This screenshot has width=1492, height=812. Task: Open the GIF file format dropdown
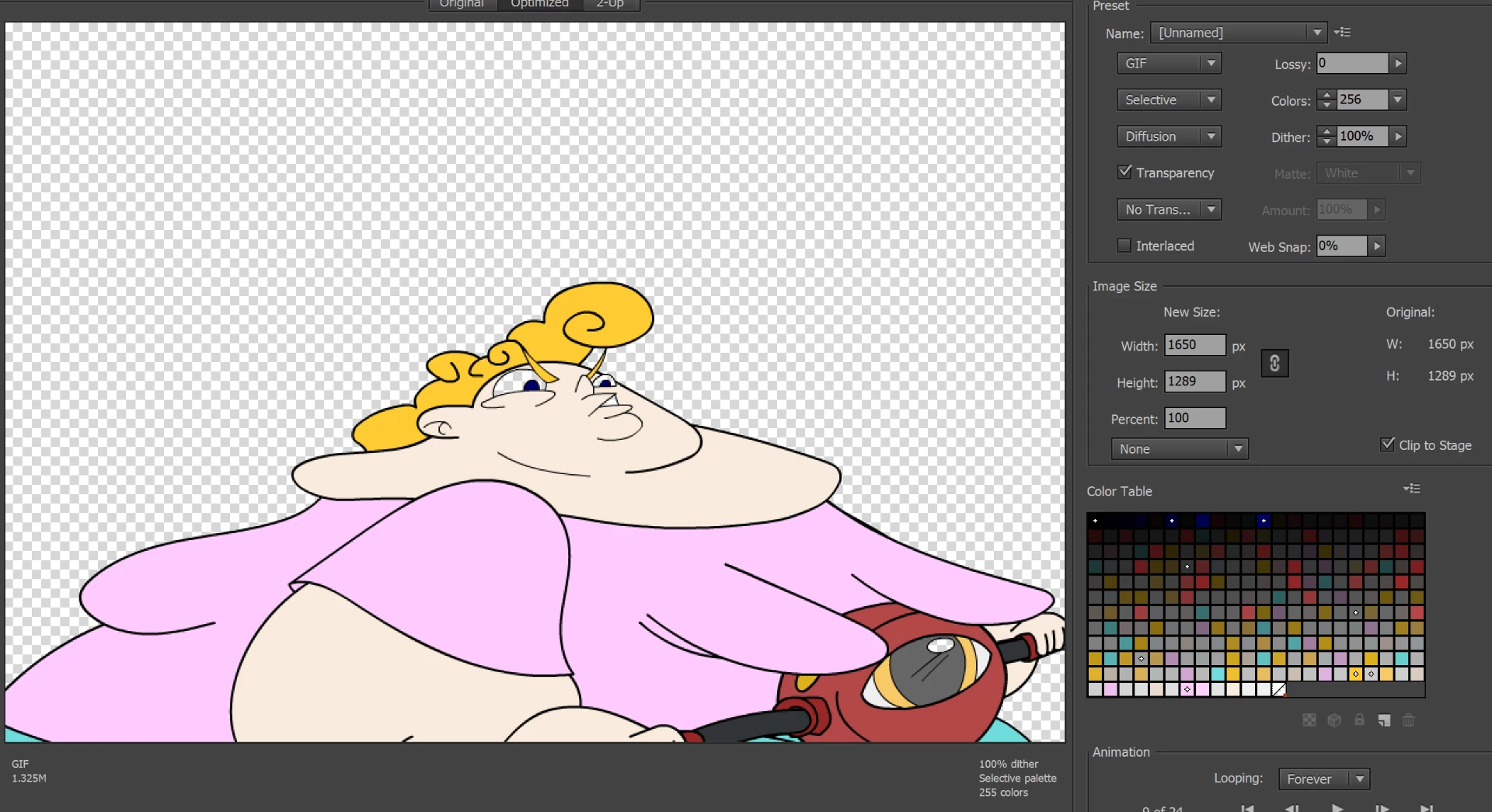click(1169, 64)
